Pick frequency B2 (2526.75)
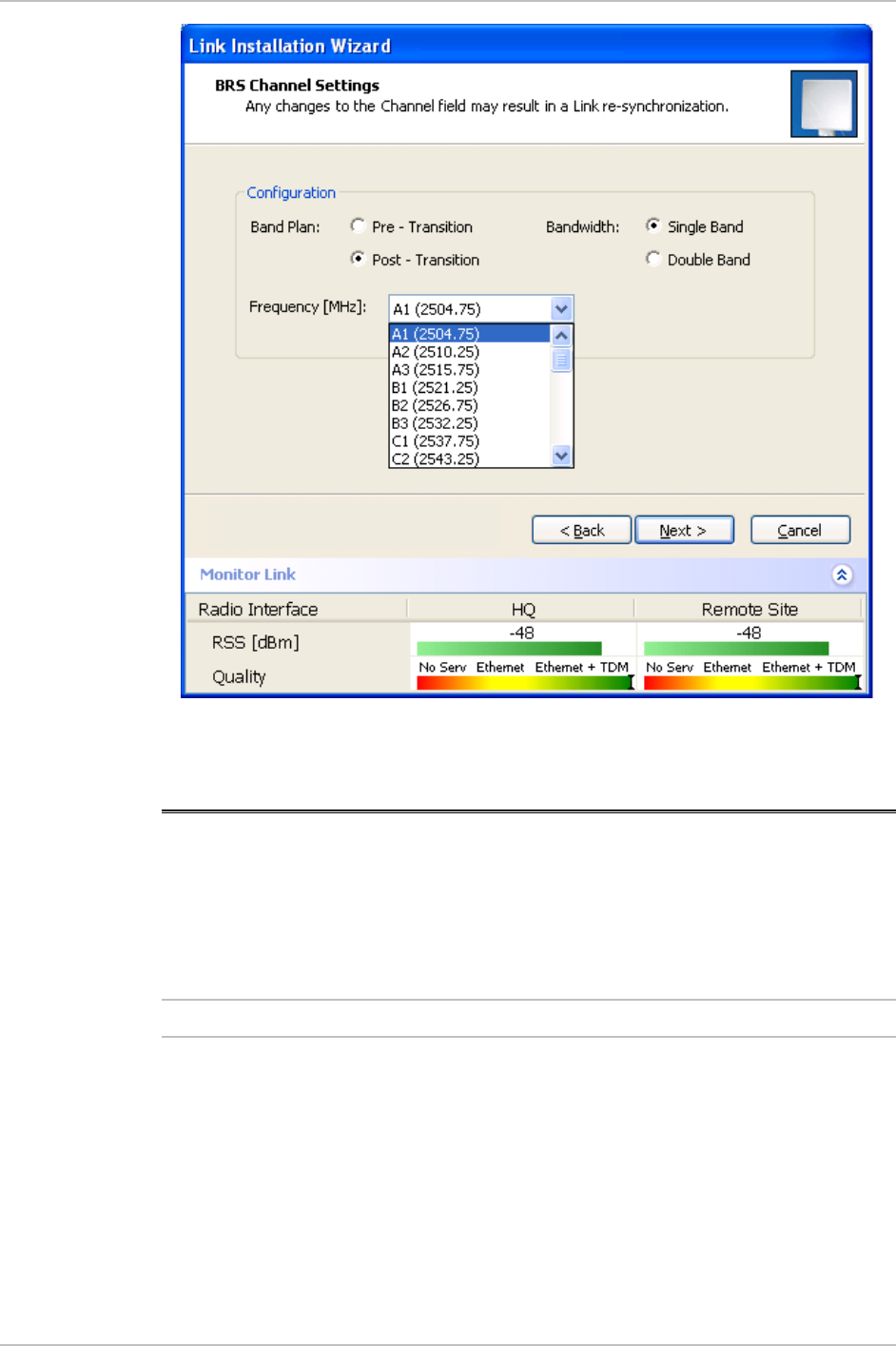 click(470, 405)
